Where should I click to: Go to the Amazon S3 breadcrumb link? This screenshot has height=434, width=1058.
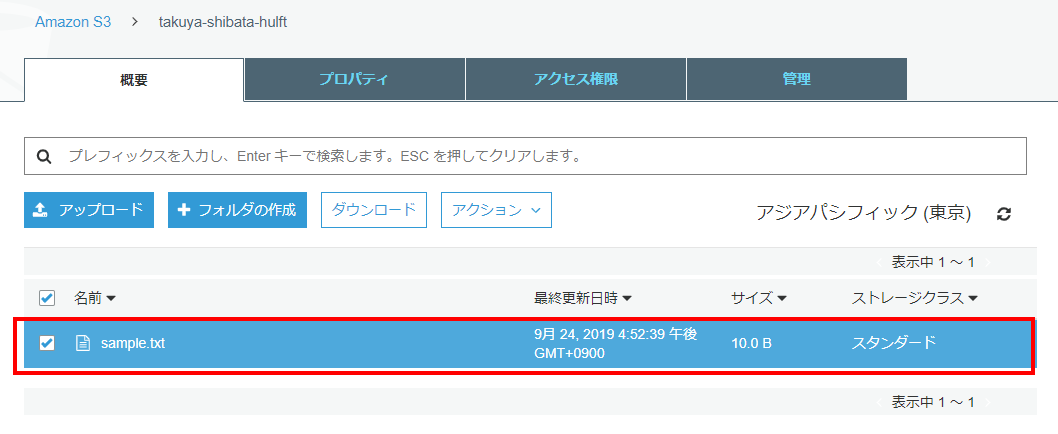point(73,22)
